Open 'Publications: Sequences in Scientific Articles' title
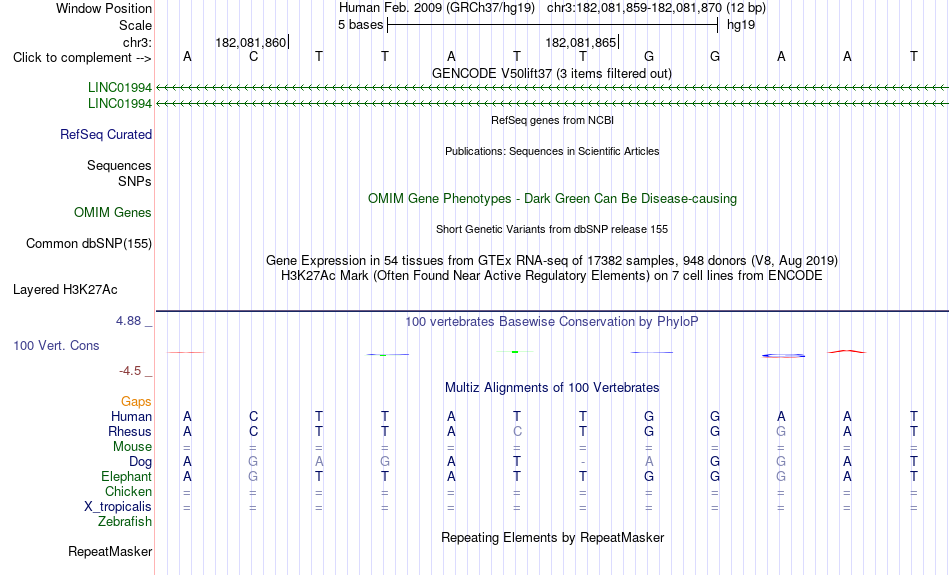950x575 pixels. pyautogui.click(x=552, y=151)
